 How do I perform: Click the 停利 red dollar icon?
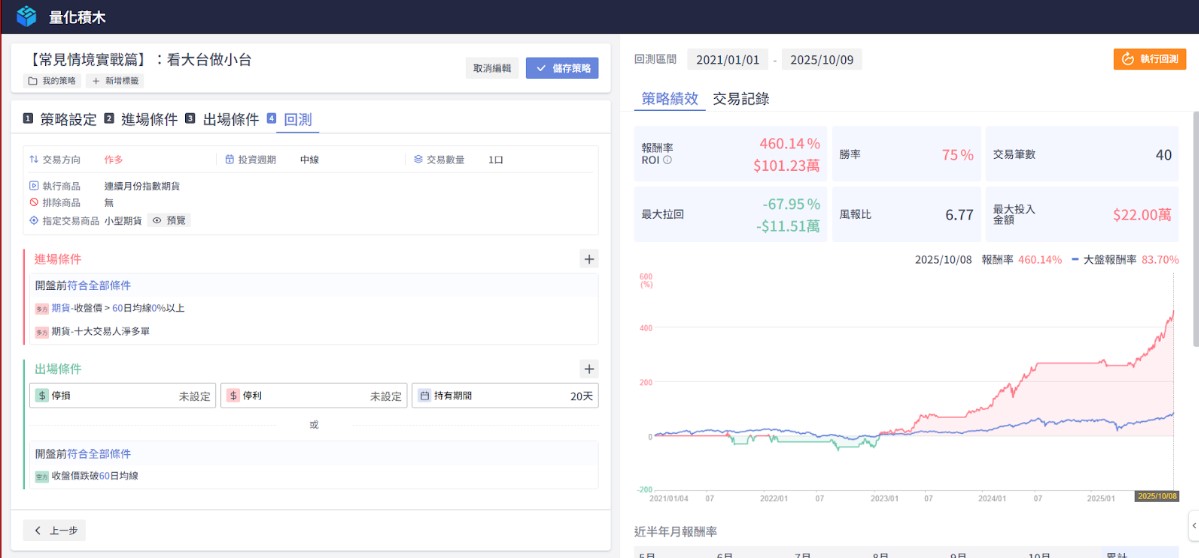tap(232, 396)
